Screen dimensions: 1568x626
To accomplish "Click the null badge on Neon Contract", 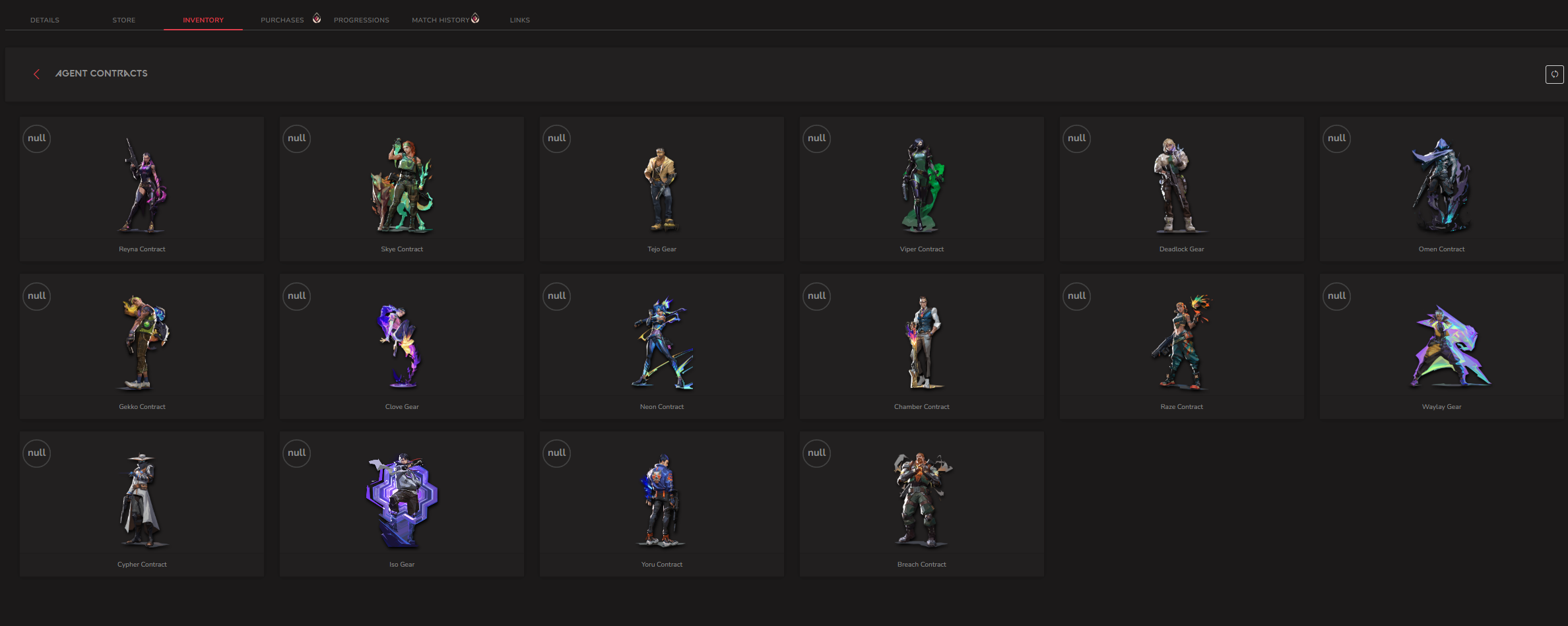I will click(x=557, y=296).
